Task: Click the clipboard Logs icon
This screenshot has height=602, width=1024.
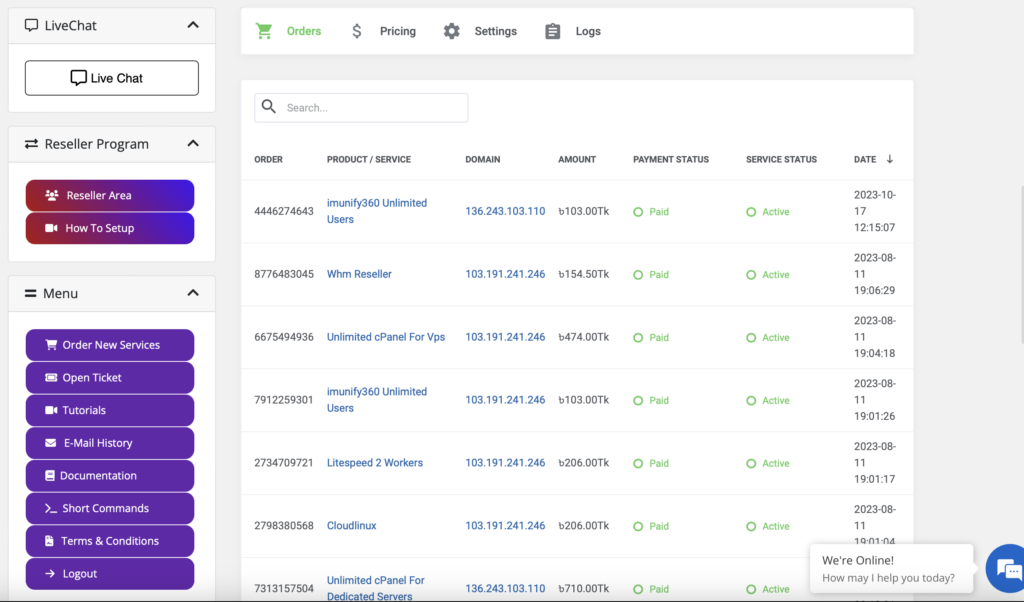Action: 553,31
